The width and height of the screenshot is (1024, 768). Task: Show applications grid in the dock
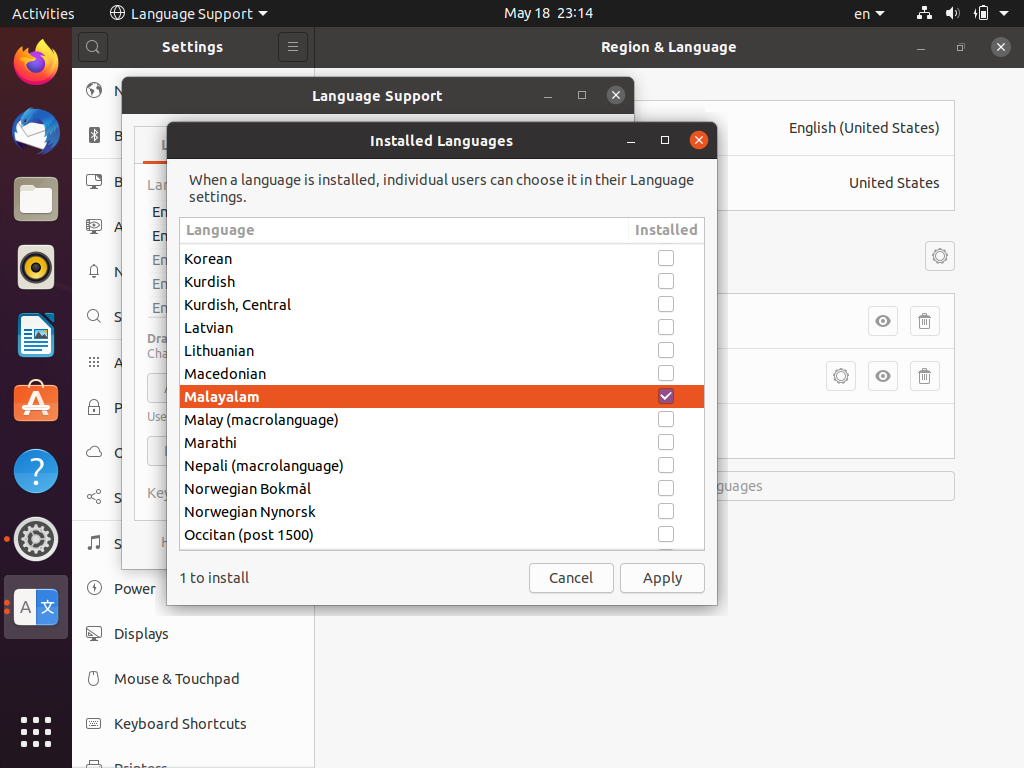pos(36,731)
